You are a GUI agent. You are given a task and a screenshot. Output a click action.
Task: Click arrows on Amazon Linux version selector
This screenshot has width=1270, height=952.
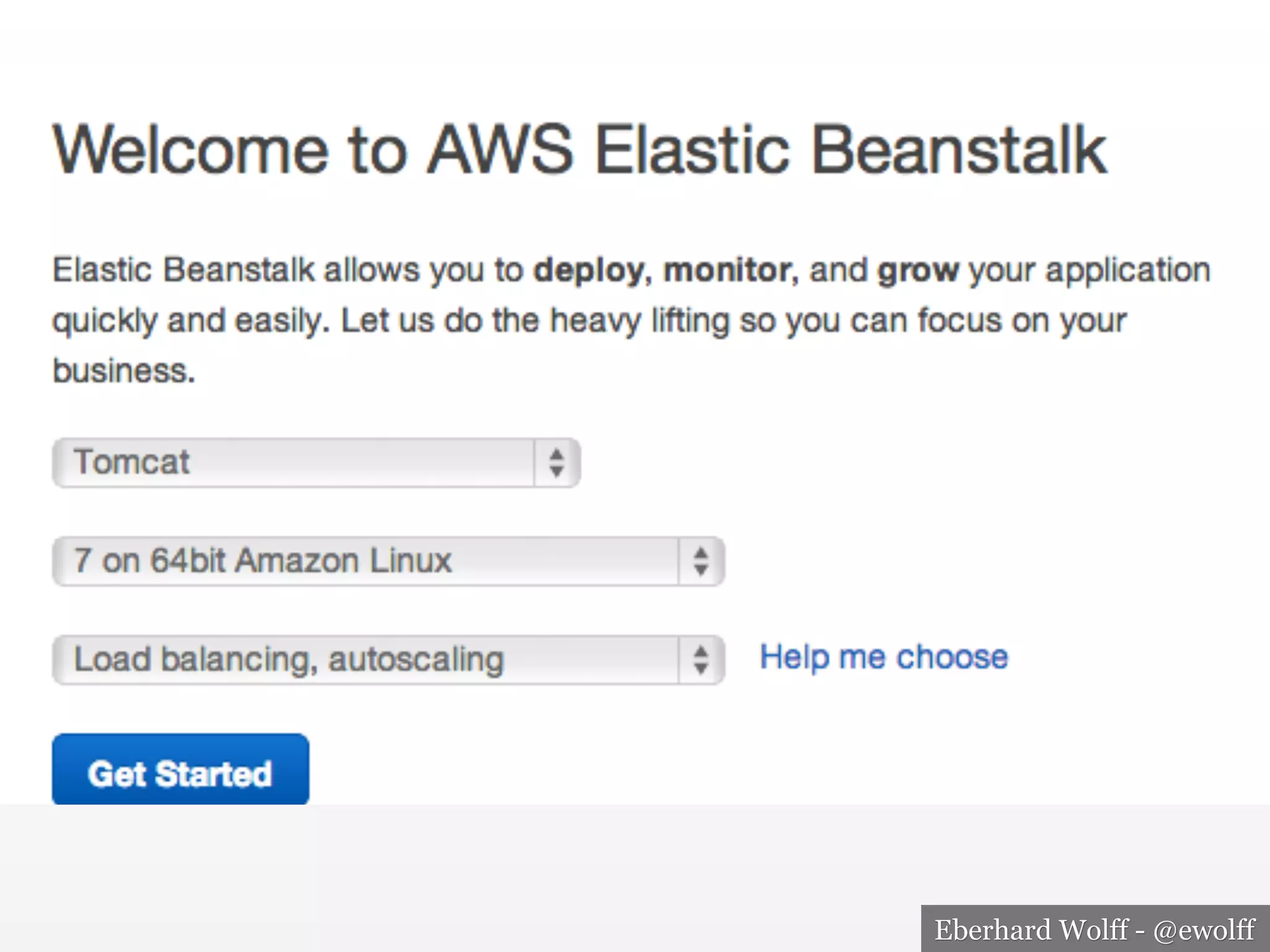pos(701,562)
